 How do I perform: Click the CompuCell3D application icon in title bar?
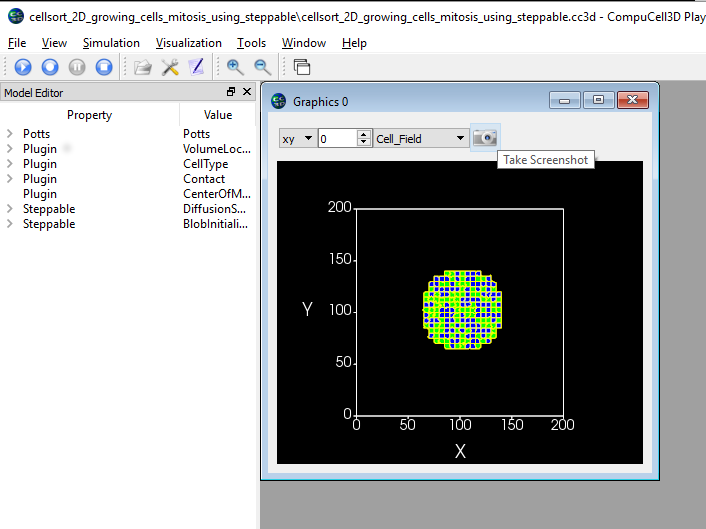tap(16, 16)
